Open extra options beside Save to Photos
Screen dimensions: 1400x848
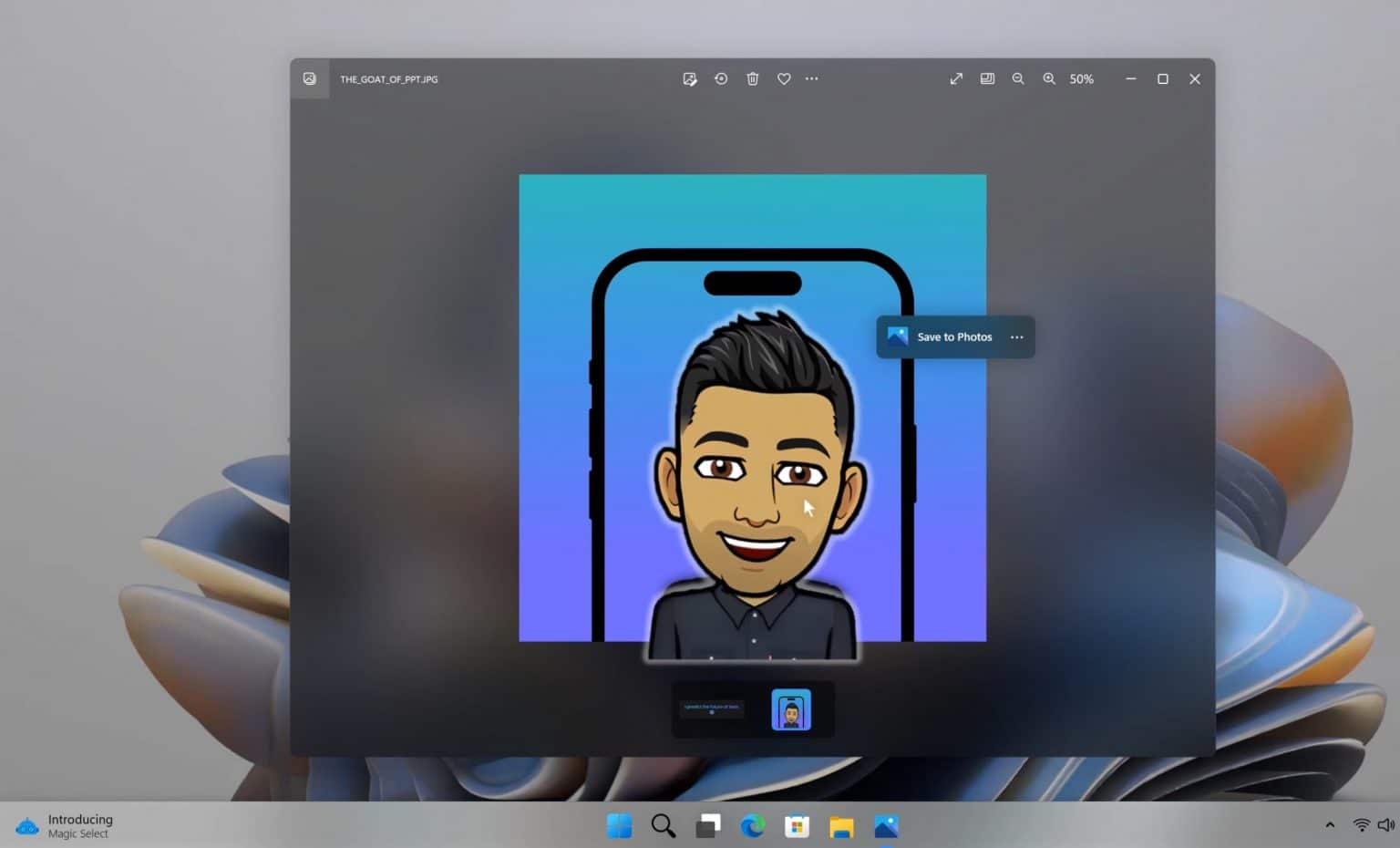point(1016,336)
